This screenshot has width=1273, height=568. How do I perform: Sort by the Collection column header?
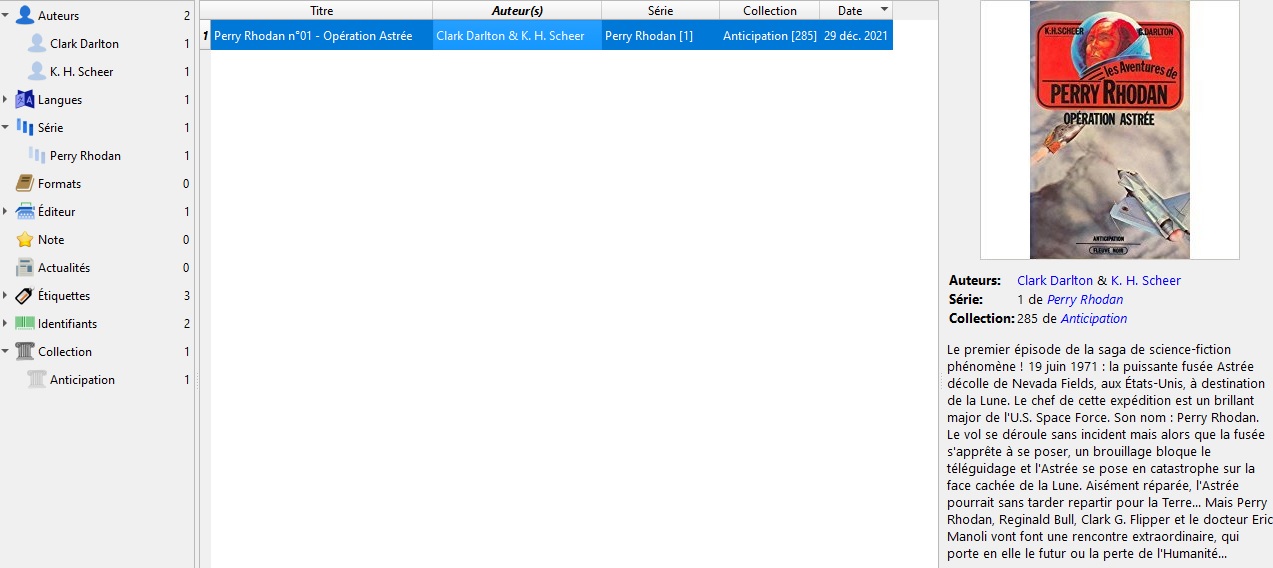coord(769,10)
